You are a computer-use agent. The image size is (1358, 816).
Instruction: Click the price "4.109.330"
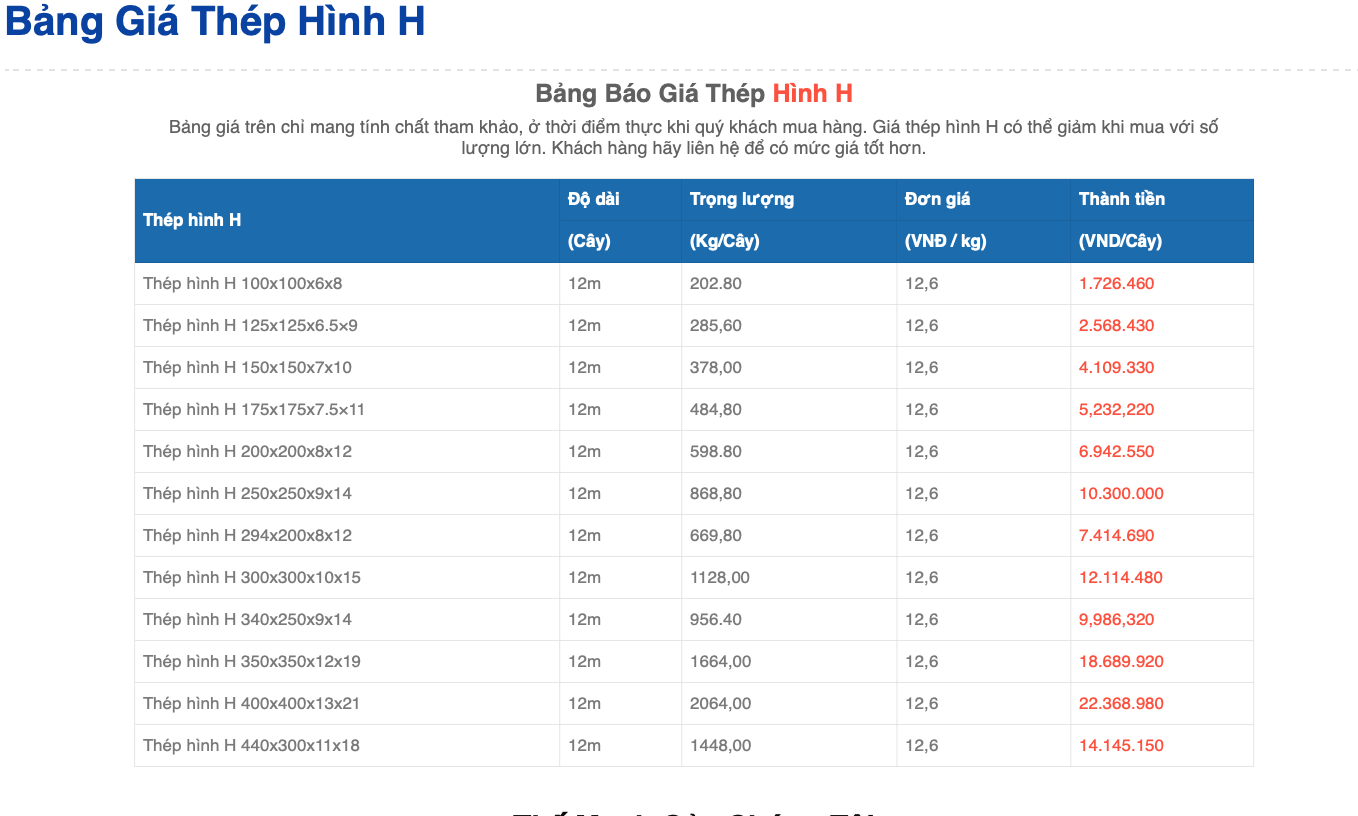coord(1116,368)
